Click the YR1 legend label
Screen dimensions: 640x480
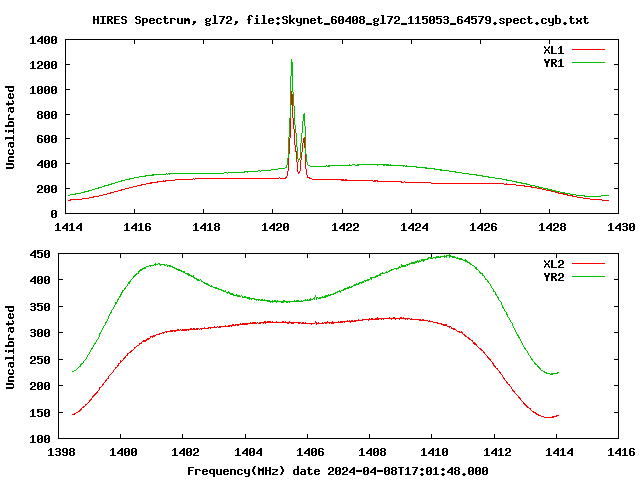(x=553, y=63)
